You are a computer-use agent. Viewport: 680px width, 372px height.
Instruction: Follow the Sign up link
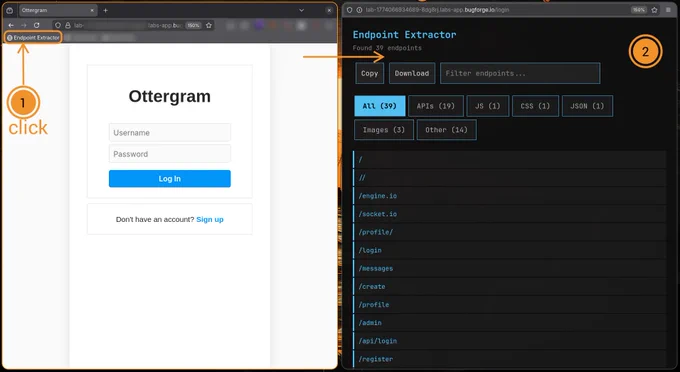click(210, 219)
